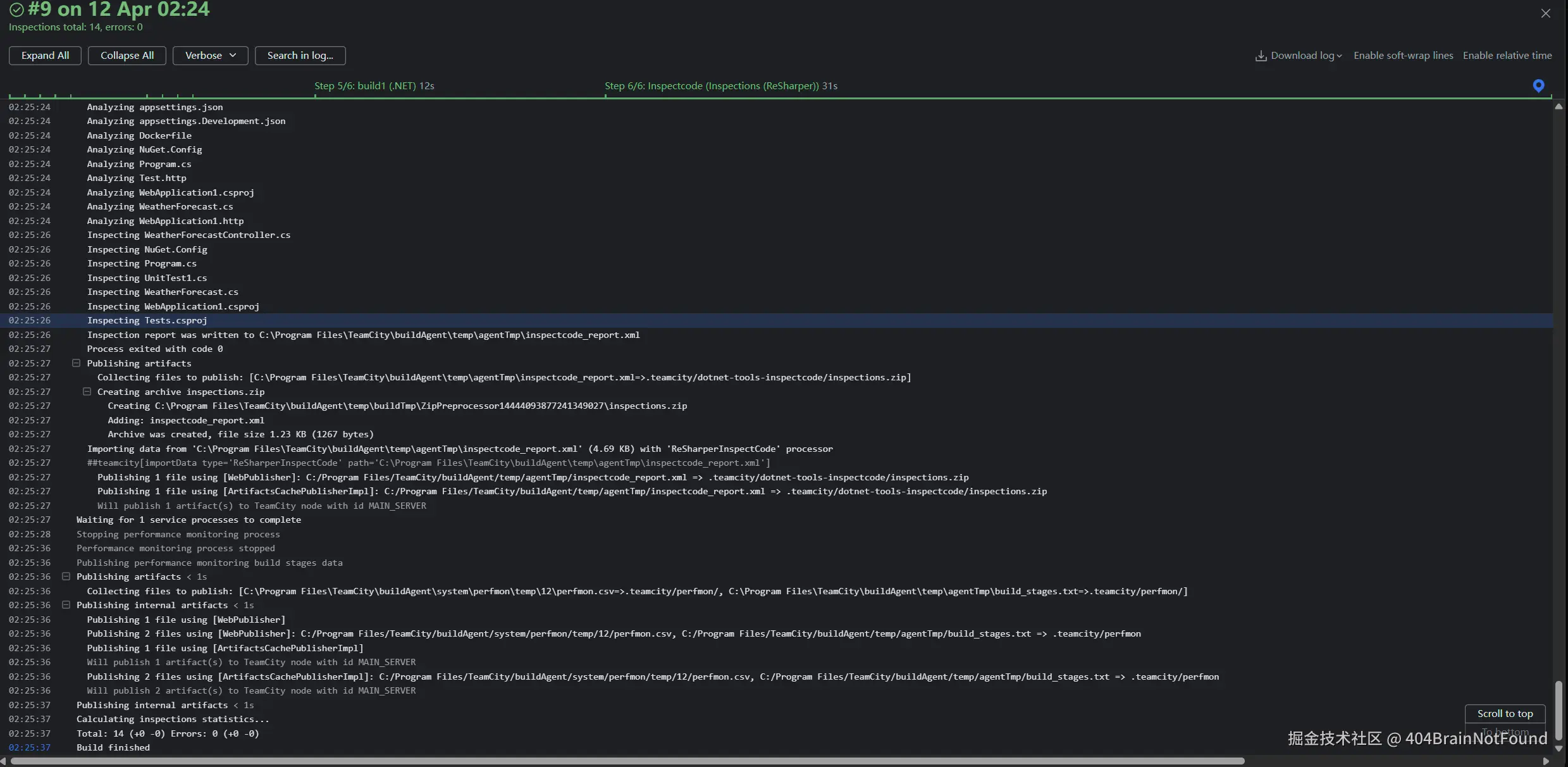Image resolution: width=1568 pixels, height=767 pixels.
Task: Click the Download log icon
Action: tap(1261, 56)
